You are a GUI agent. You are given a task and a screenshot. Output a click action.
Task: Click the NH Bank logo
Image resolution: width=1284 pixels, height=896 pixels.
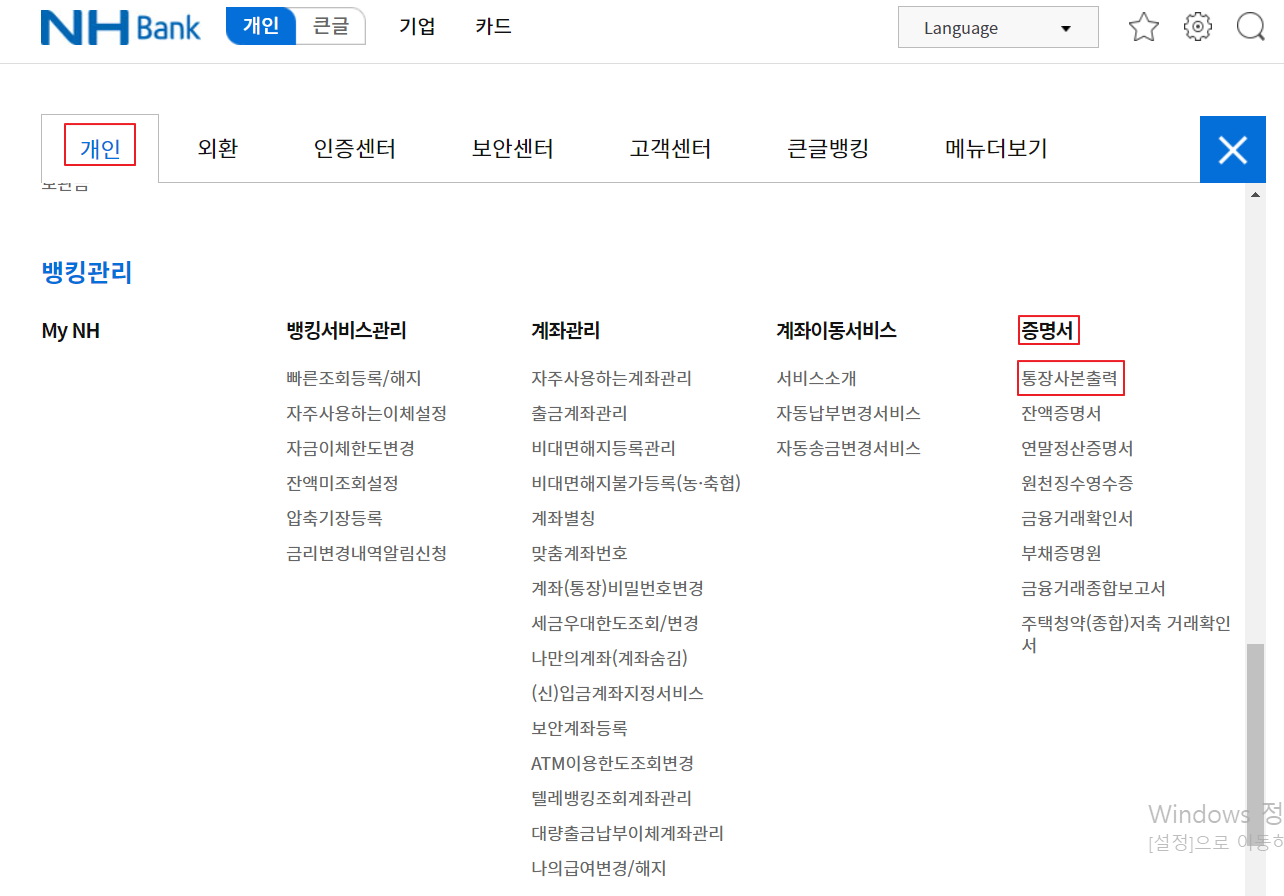coord(121,27)
